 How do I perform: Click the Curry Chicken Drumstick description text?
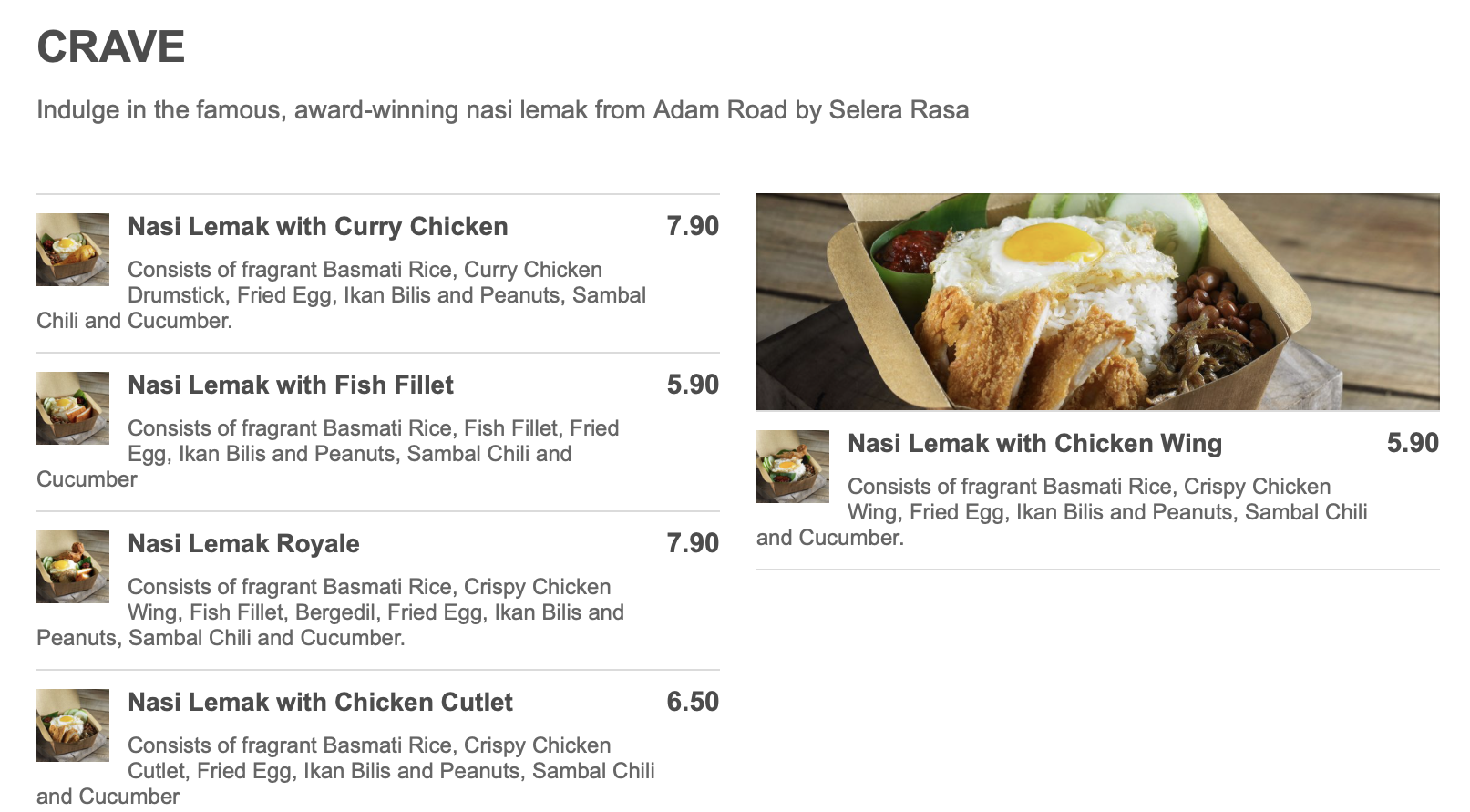386,295
